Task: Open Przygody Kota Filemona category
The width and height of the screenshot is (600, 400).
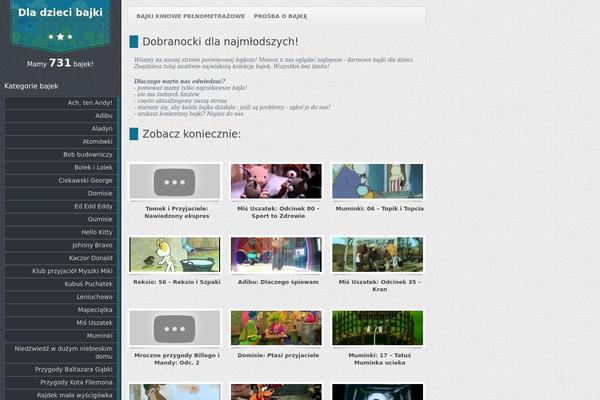Action: pos(61,382)
